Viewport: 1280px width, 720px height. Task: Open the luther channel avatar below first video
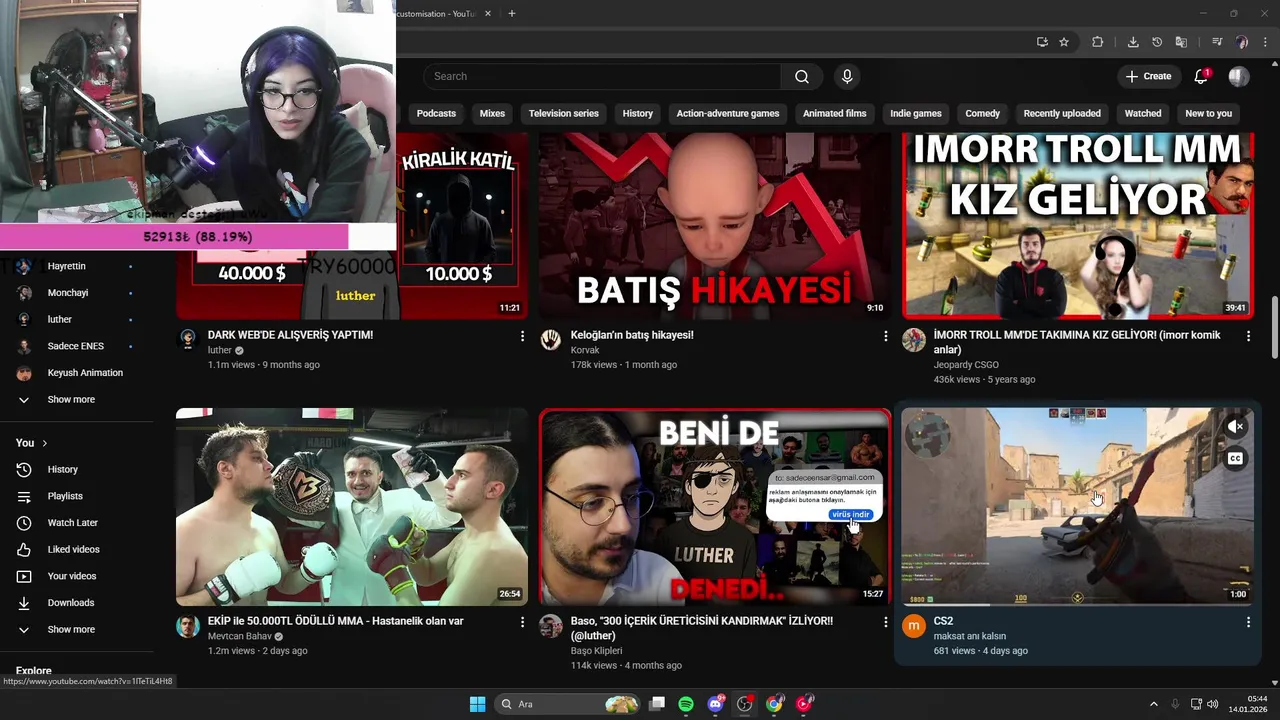tap(188, 339)
